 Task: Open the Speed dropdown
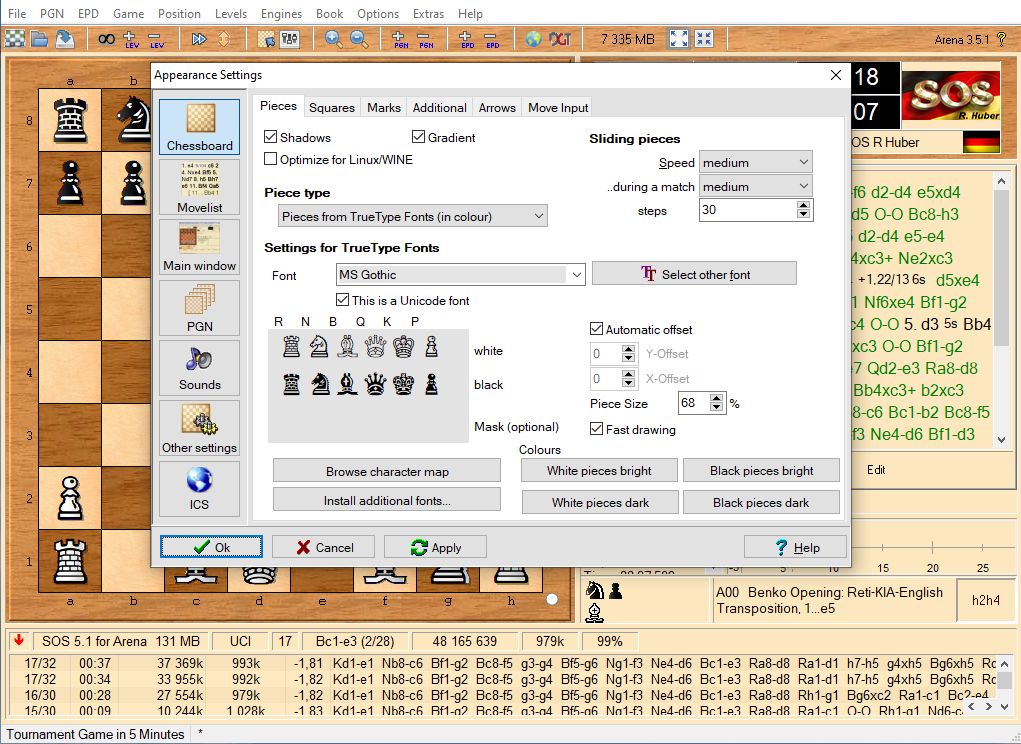(x=755, y=162)
